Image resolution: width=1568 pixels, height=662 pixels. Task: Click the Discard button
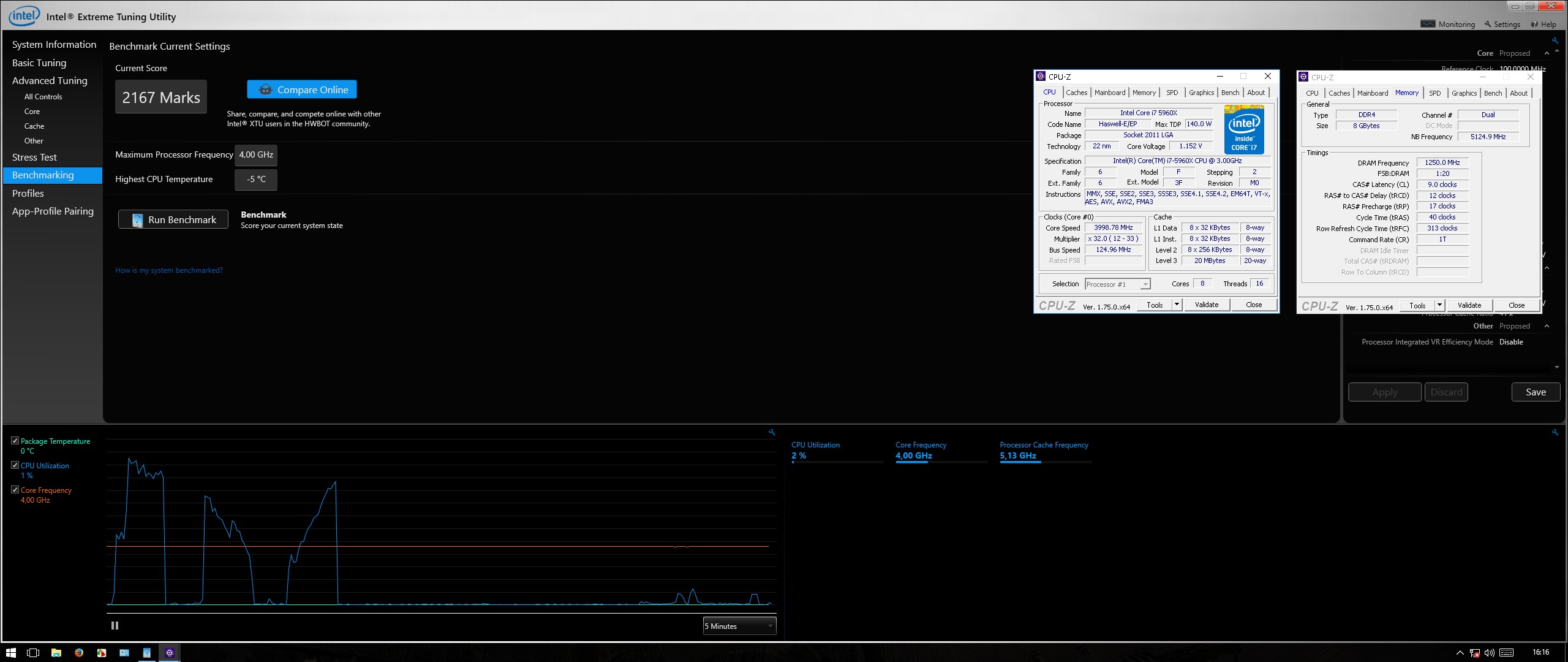coord(1446,392)
